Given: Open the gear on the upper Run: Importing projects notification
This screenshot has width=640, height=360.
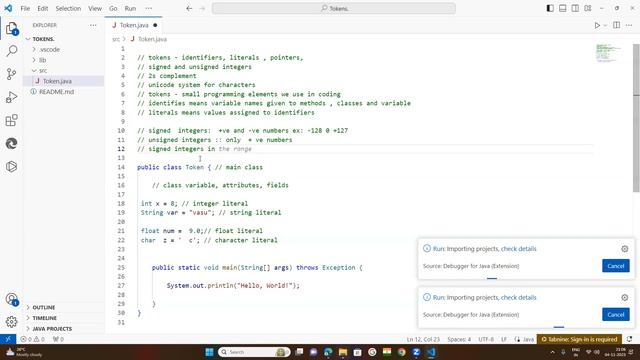Looking at the screenshot, I should 624,249.
